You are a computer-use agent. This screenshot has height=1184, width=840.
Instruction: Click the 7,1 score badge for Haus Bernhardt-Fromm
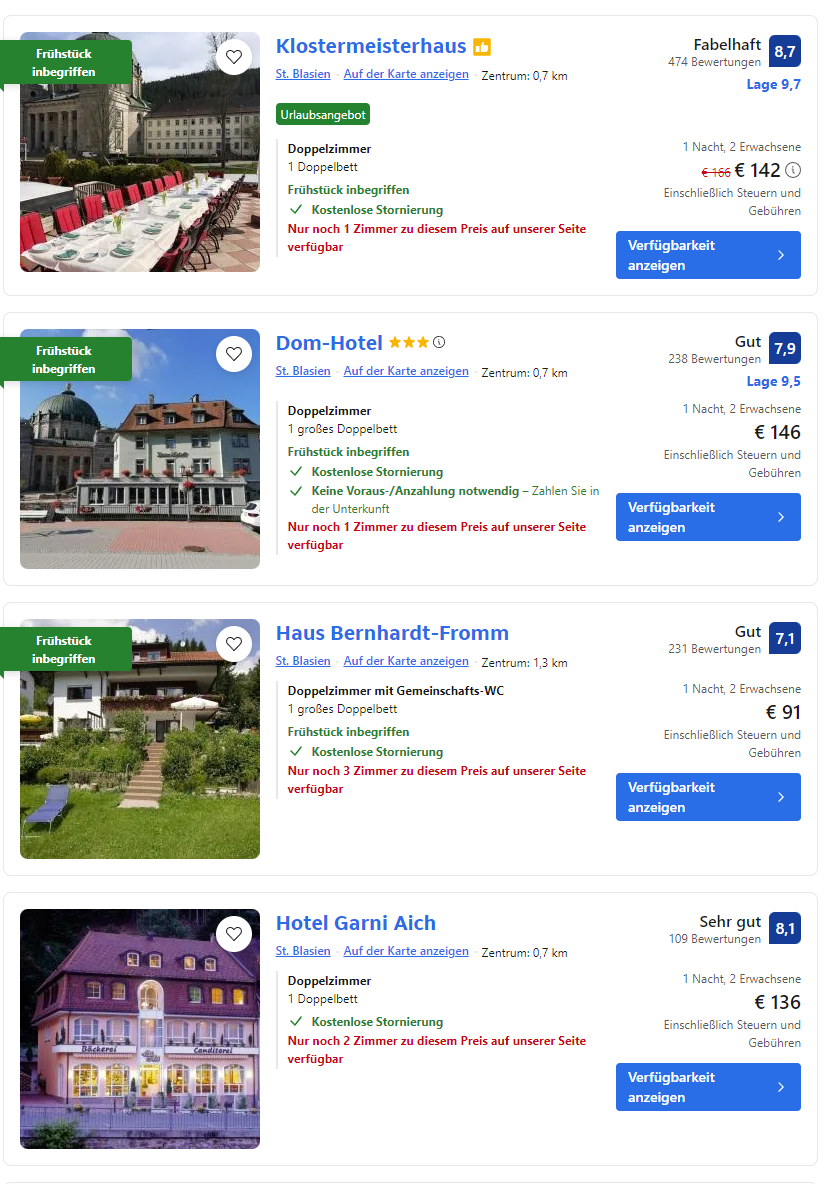pyautogui.click(x=785, y=638)
